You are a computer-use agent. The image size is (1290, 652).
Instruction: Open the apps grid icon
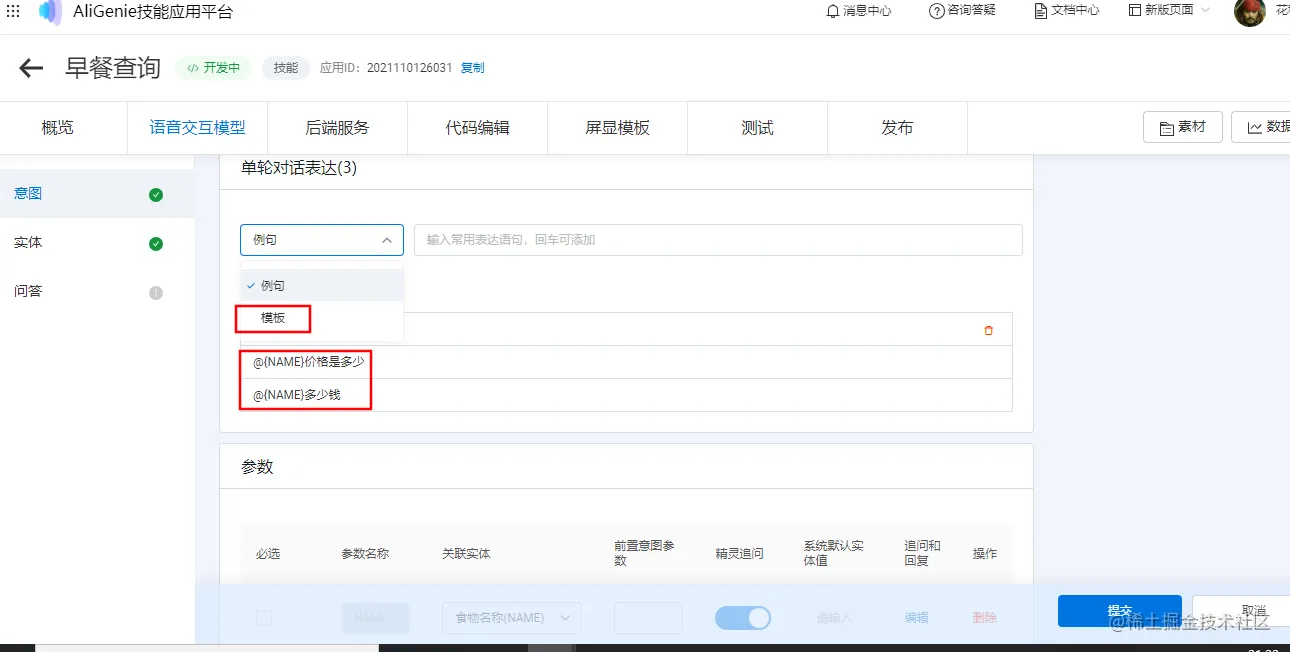(x=13, y=11)
